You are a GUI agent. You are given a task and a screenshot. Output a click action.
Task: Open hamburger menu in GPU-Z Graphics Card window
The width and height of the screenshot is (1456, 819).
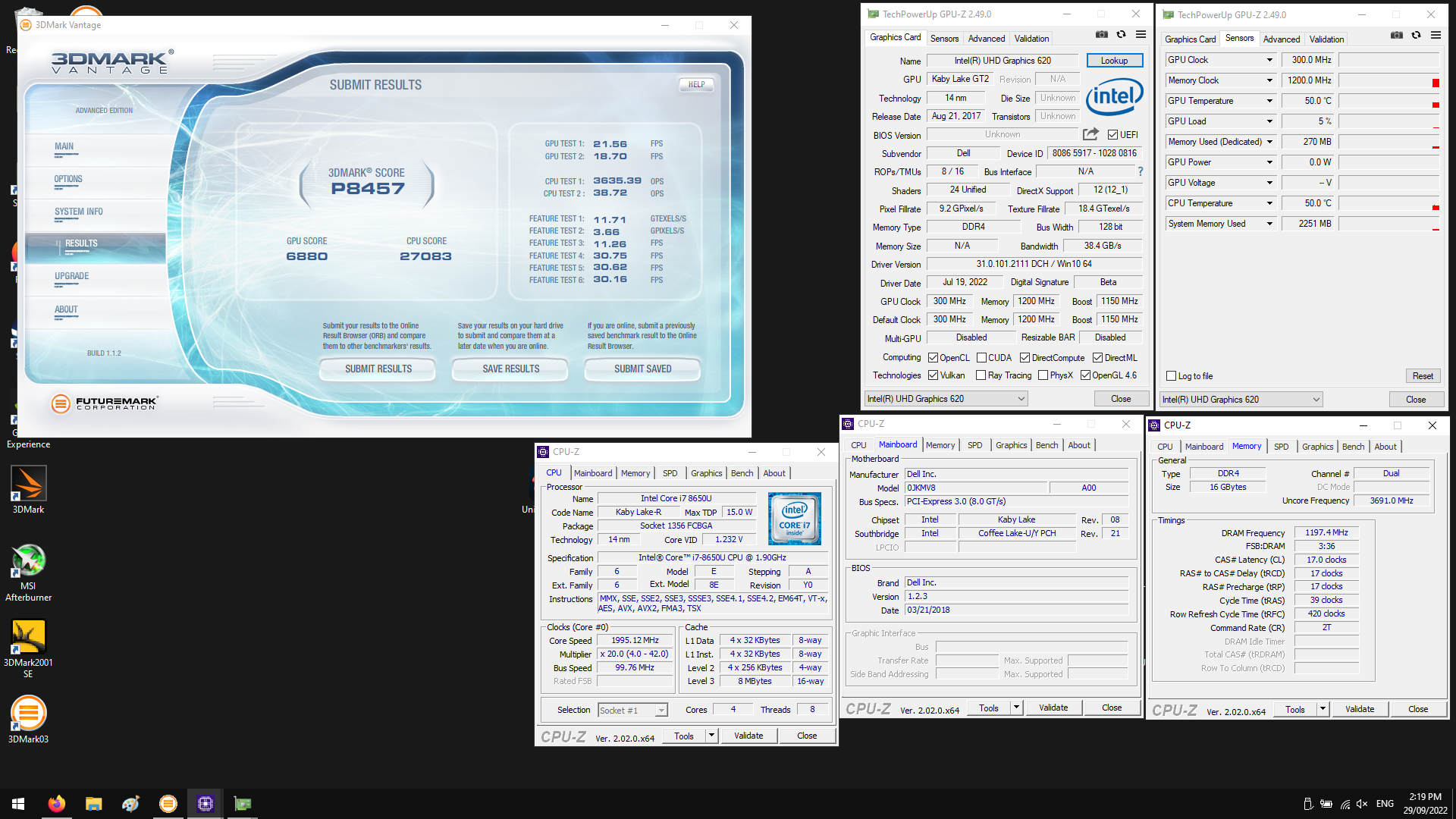coord(1141,35)
